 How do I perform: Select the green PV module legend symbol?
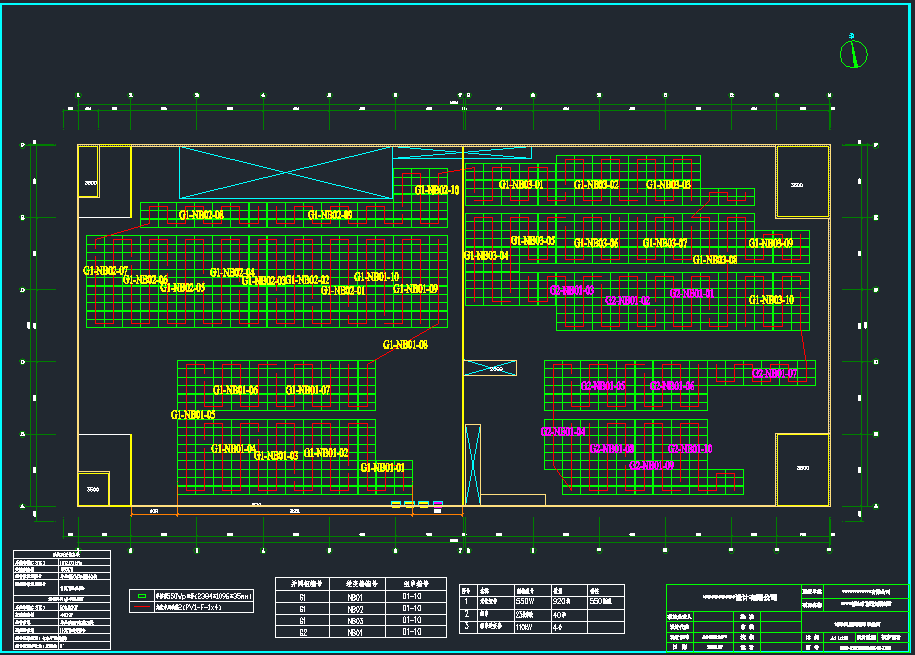tap(142, 595)
